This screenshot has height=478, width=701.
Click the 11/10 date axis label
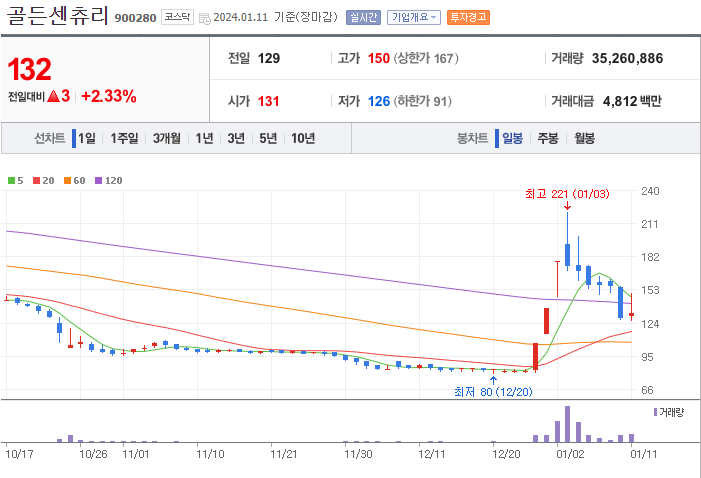click(210, 454)
